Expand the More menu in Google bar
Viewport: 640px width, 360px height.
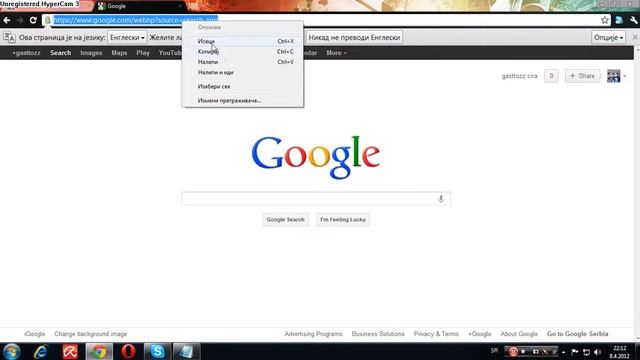pyautogui.click(x=336, y=53)
